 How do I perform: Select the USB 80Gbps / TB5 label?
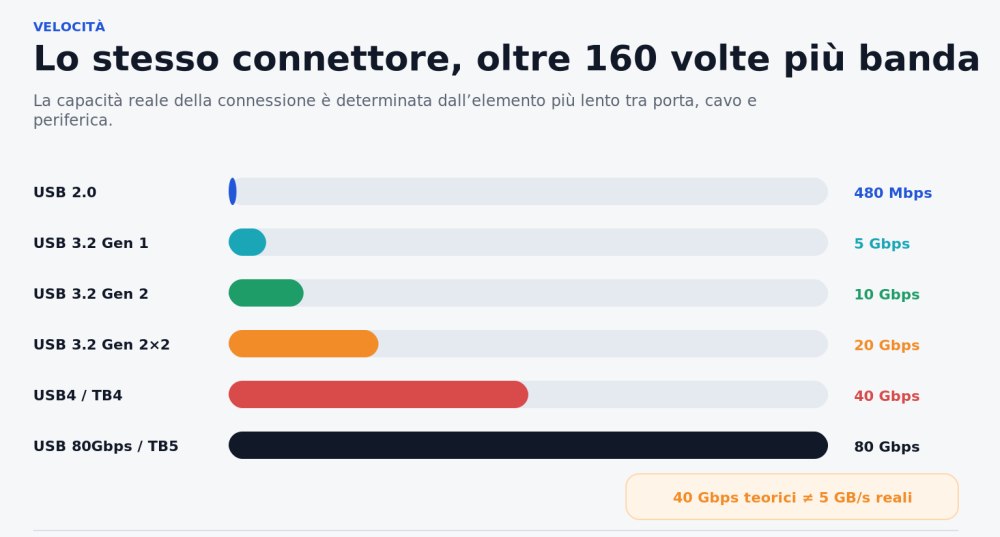pos(106,446)
